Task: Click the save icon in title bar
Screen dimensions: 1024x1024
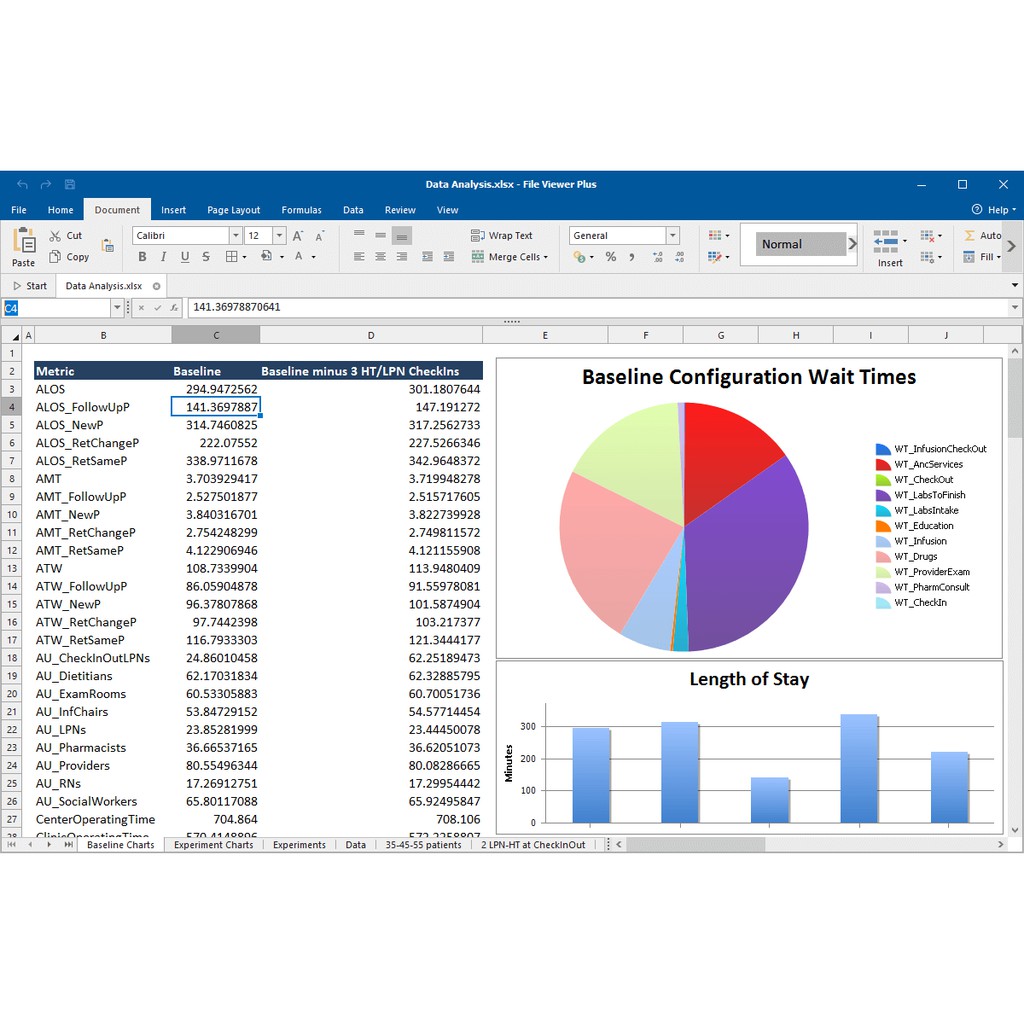Action: (70, 185)
